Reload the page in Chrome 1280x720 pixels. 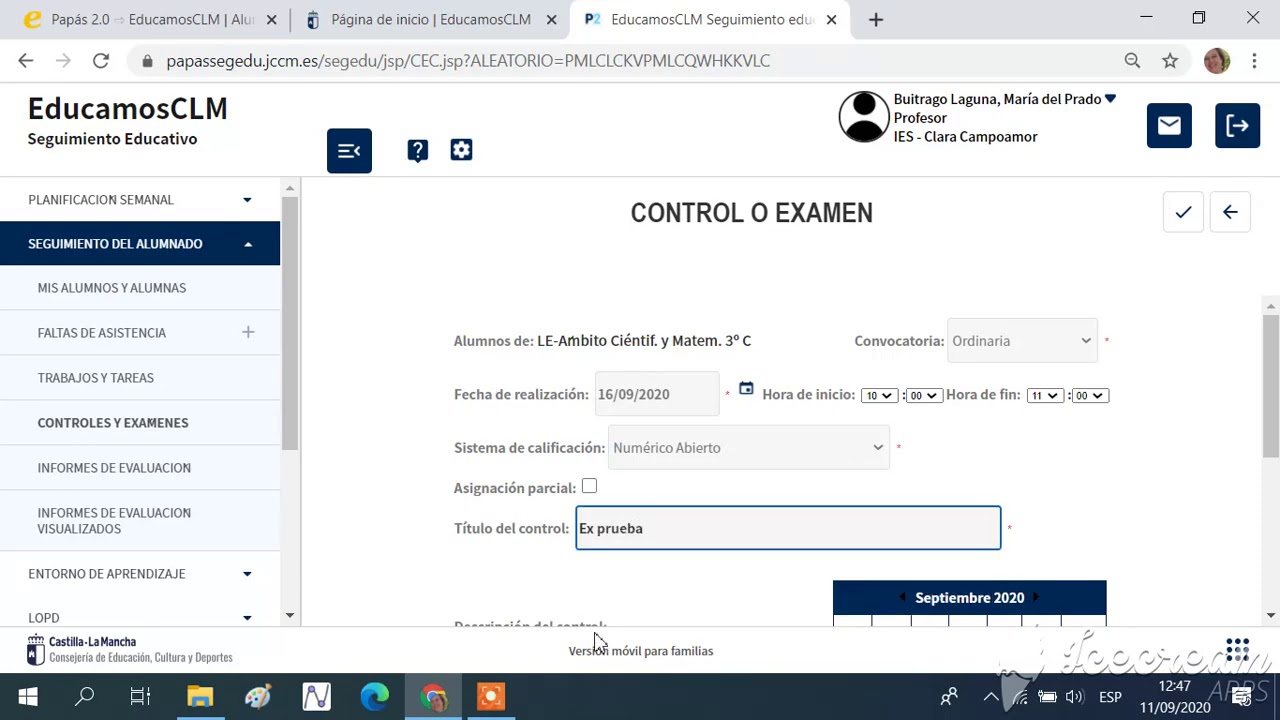(101, 61)
